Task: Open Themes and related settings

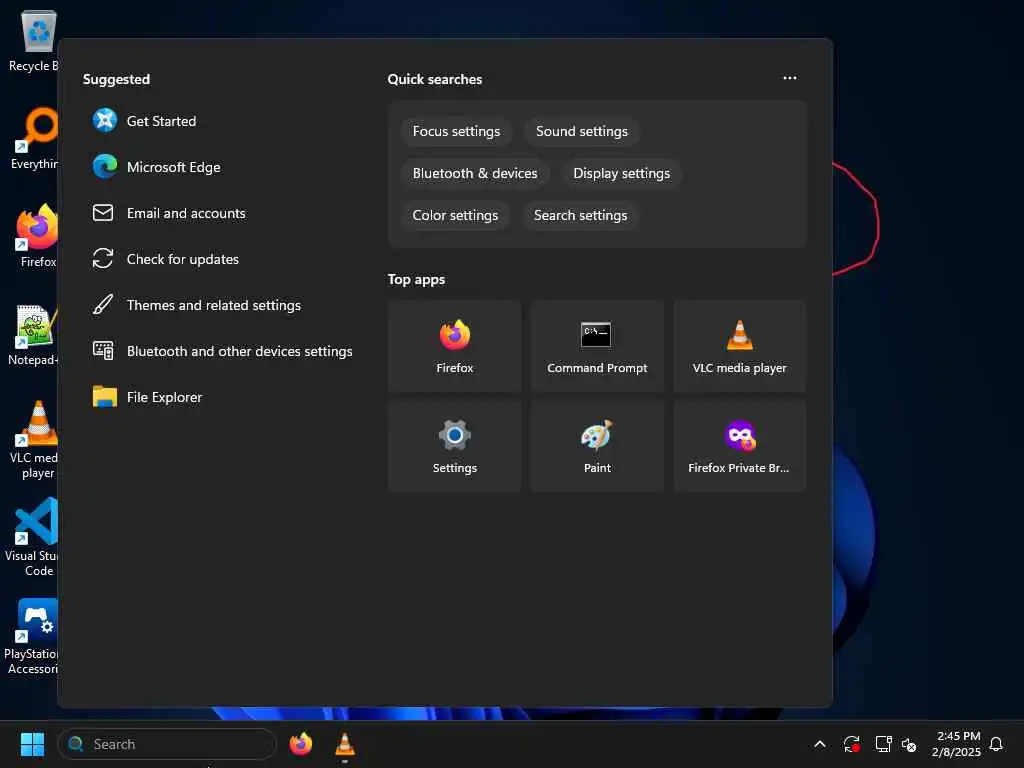Action: 197,305
